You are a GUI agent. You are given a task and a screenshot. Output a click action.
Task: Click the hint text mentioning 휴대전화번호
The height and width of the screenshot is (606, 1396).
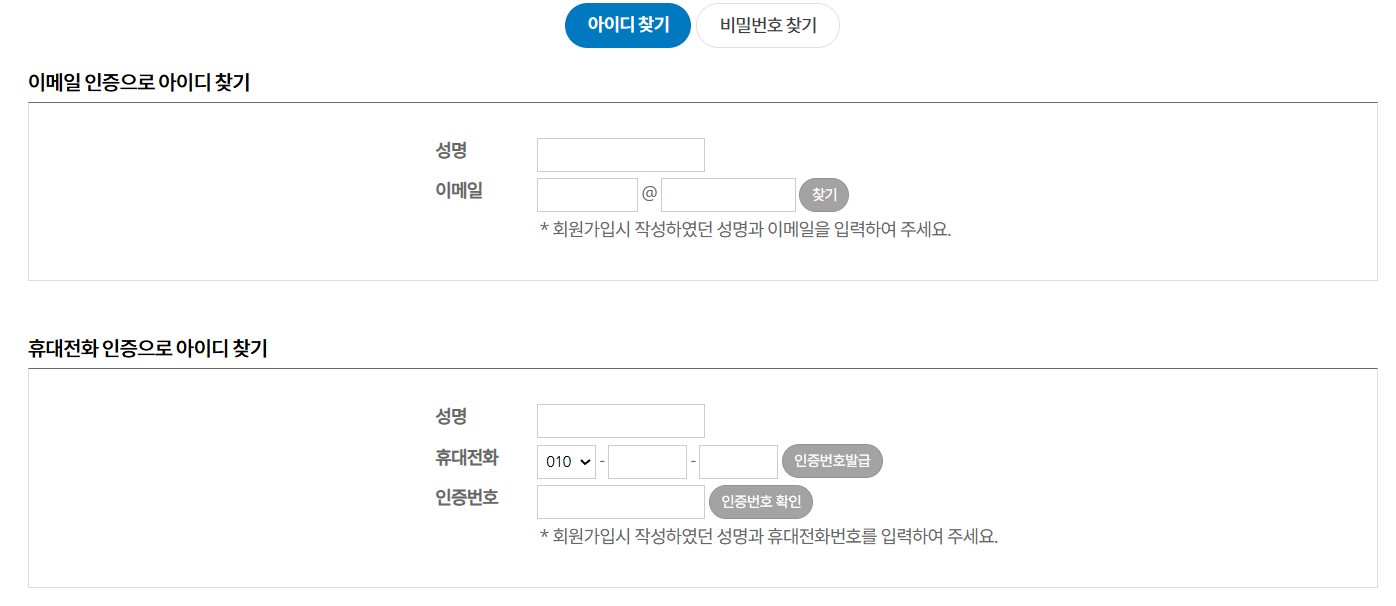tap(768, 536)
